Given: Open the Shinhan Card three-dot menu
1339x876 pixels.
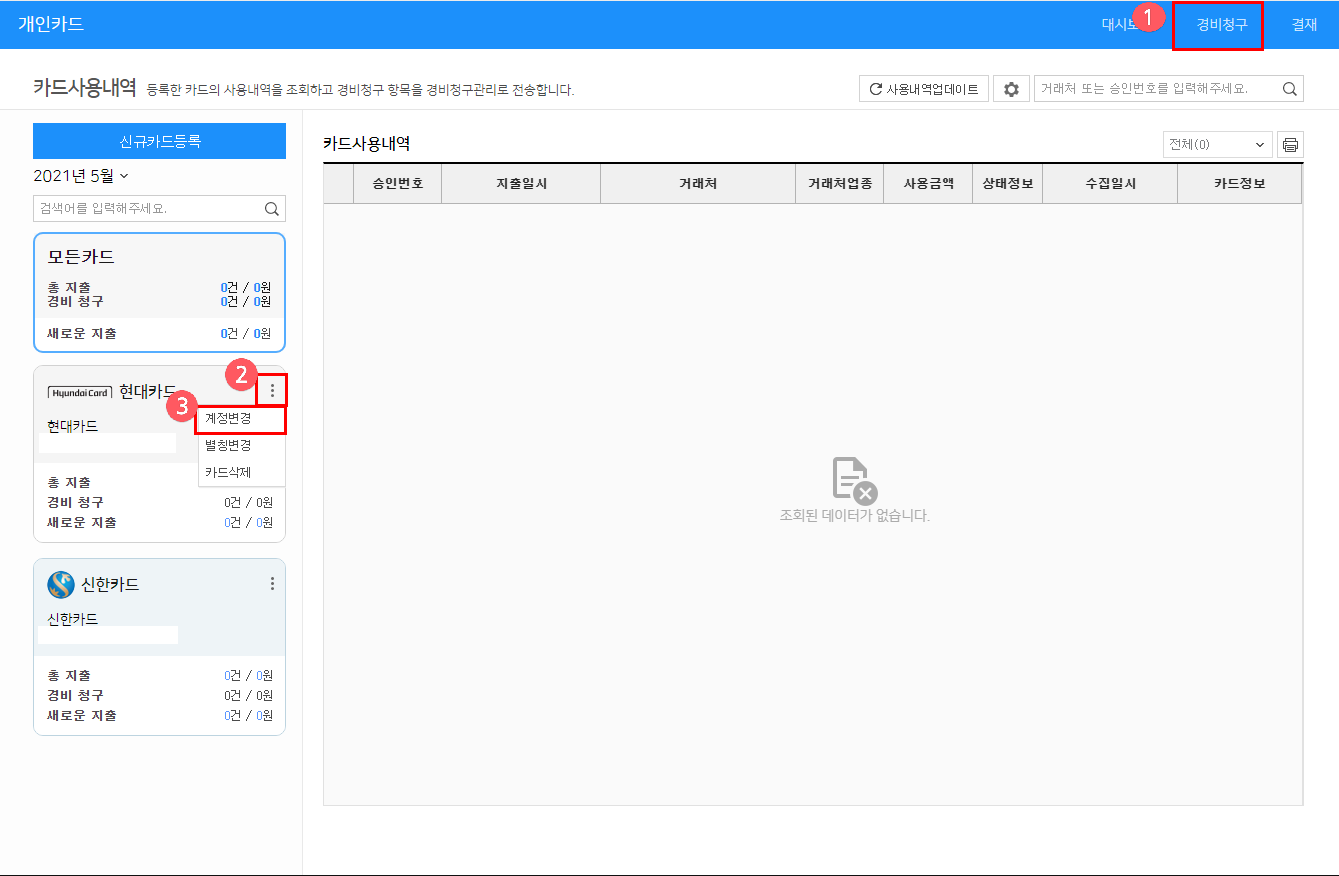Looking at the screenshot, I should [x=272, y=583].
